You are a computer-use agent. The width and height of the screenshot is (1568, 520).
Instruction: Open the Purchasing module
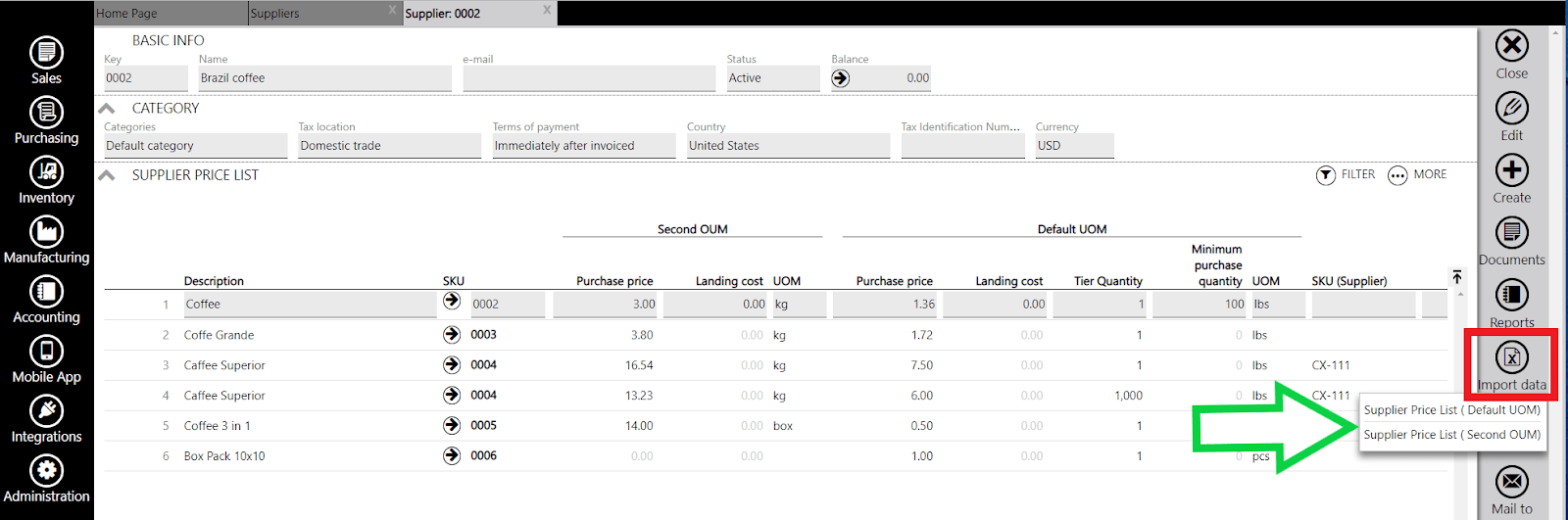(46, 120)
